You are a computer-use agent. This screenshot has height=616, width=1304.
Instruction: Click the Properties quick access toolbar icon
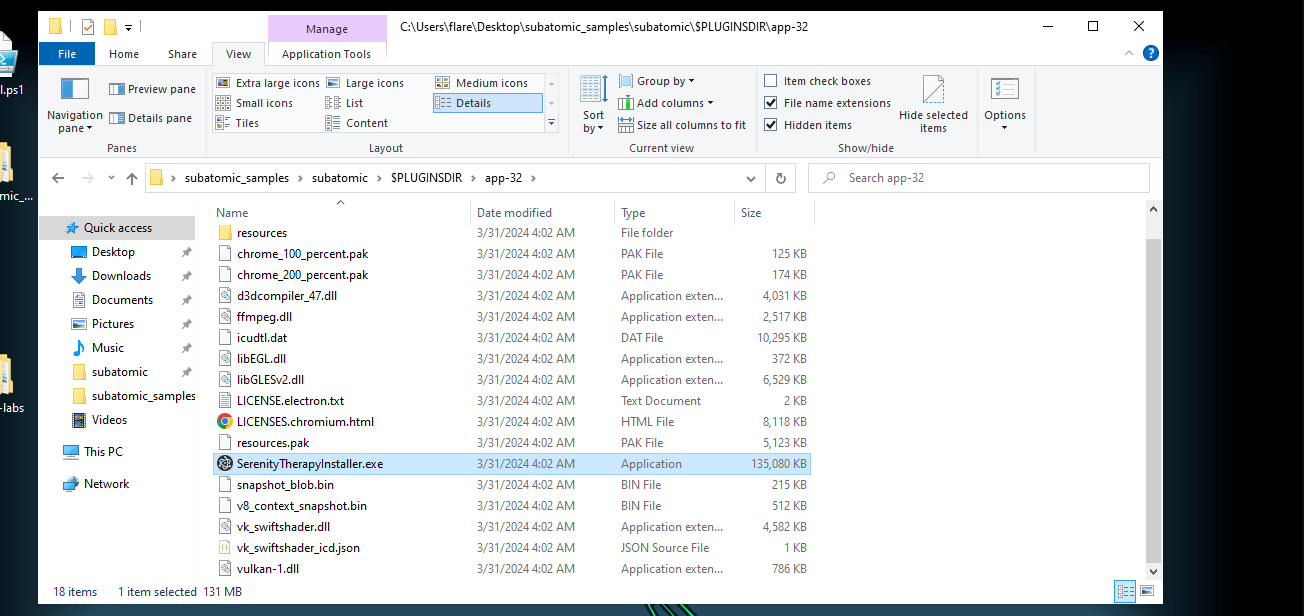coord(87,26)
